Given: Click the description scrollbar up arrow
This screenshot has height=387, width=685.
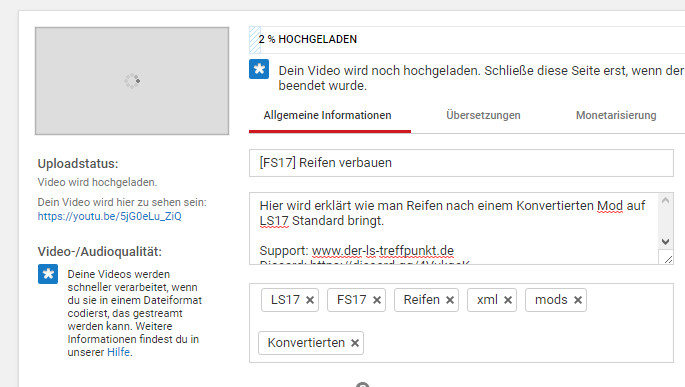Looking at the screenshot, I should tap(665, 200).
